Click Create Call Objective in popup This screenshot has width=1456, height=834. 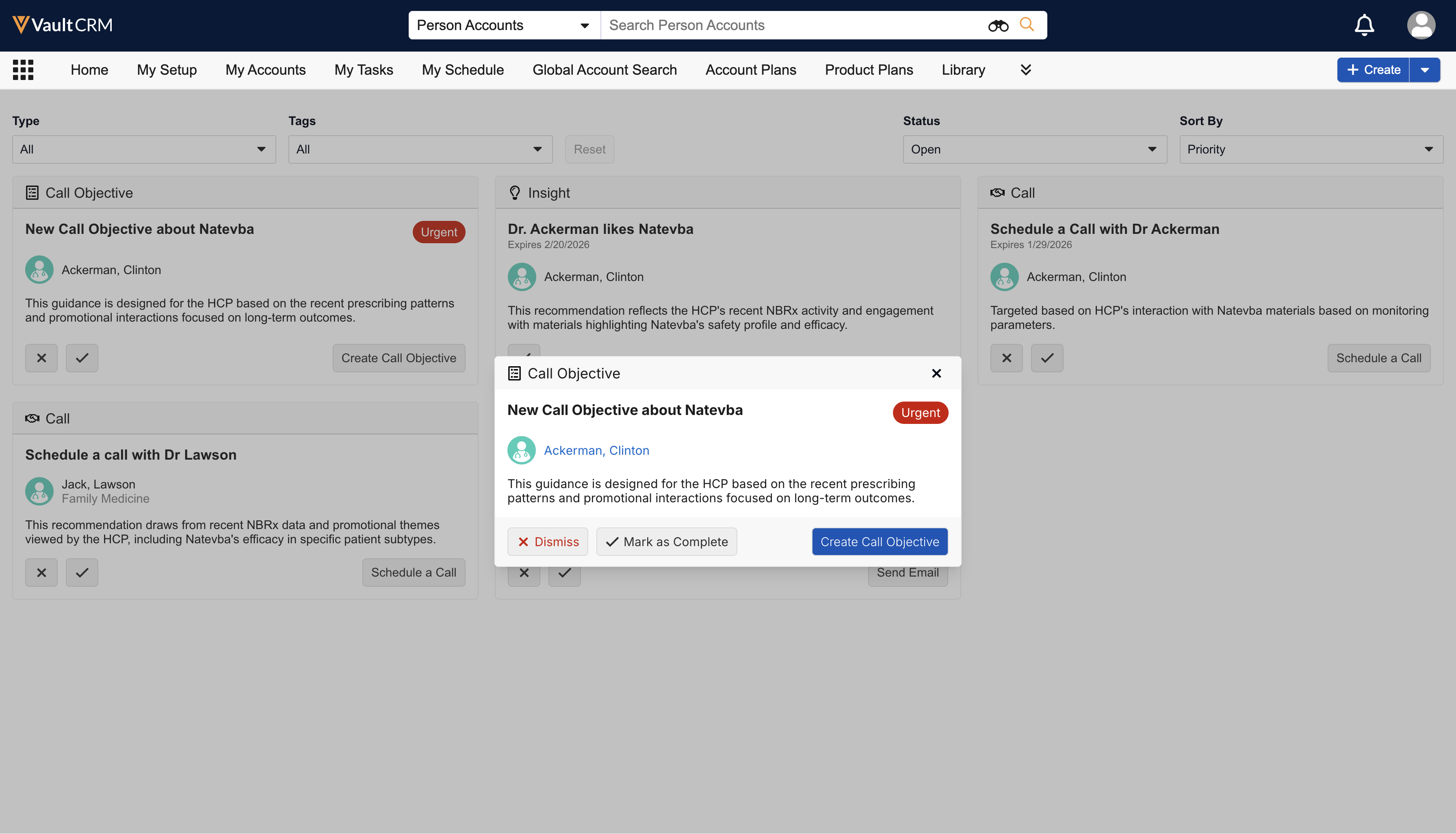click(x=879, y=542)
